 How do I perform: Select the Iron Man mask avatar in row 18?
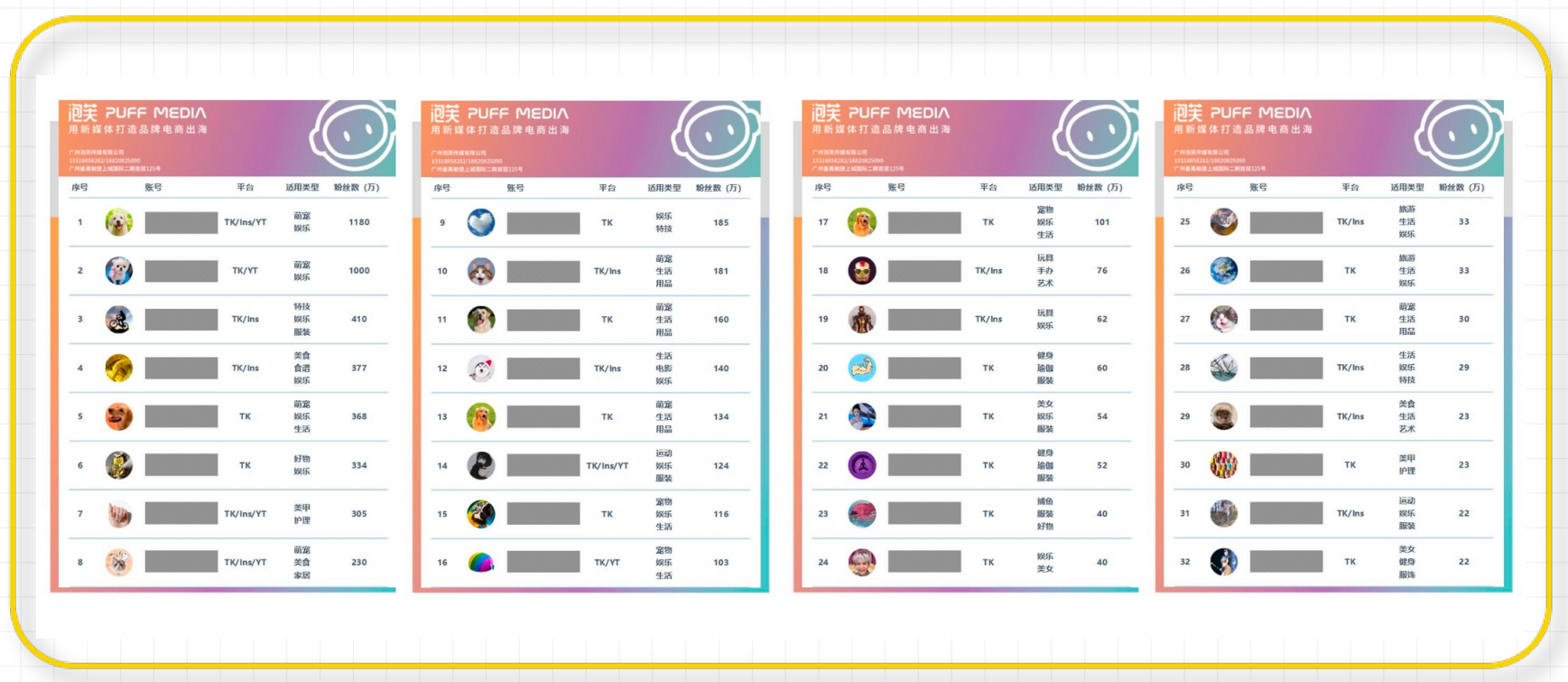862,270
